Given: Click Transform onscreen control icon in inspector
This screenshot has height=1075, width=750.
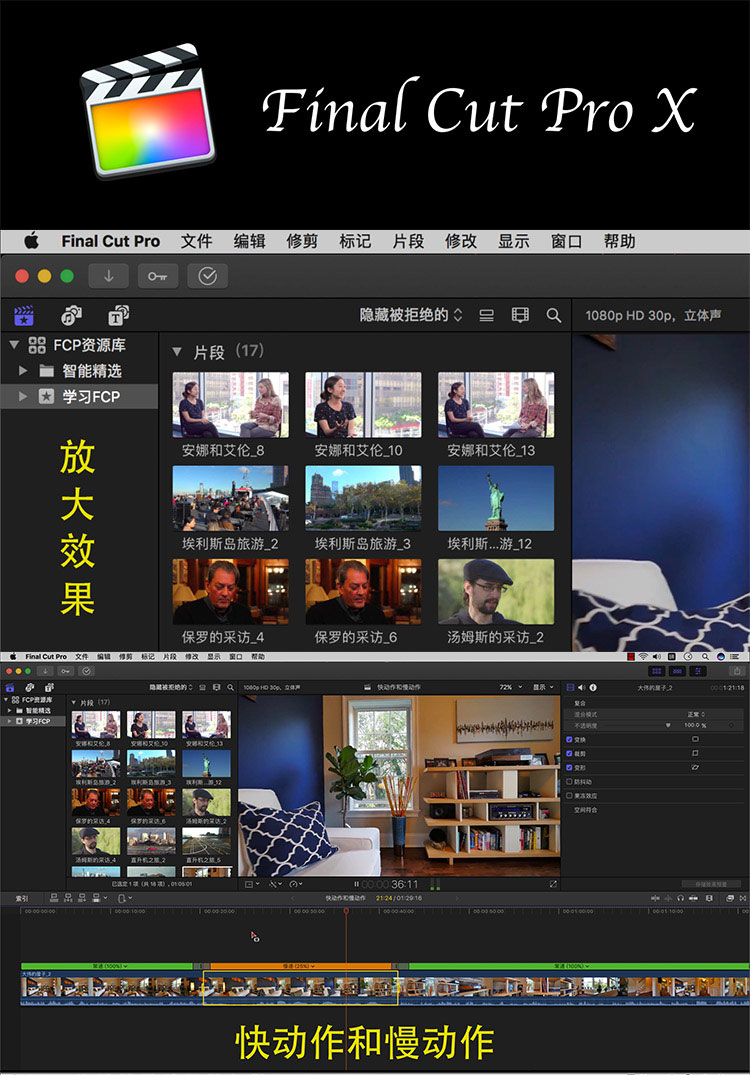Looking at the screenshot, I should (x=695, y=739).
